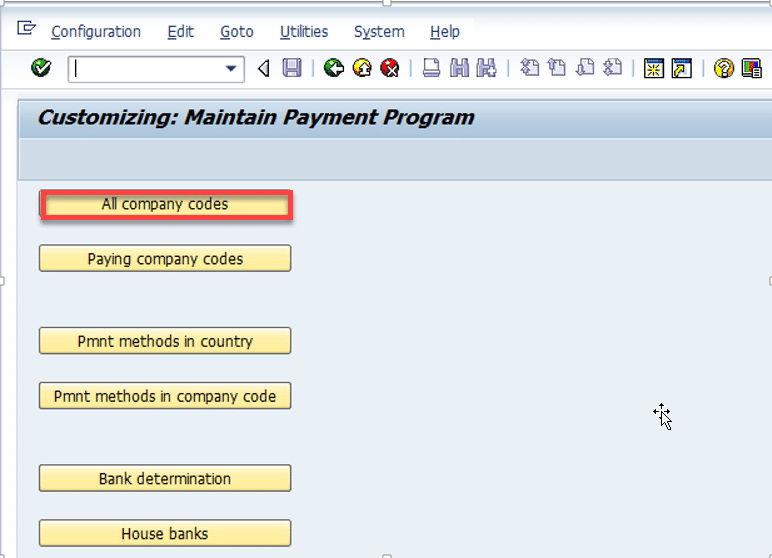The width and height of the screenshot is (772, 558).
Task: Open the Edit menu
Action: click(x=181, y=32)
